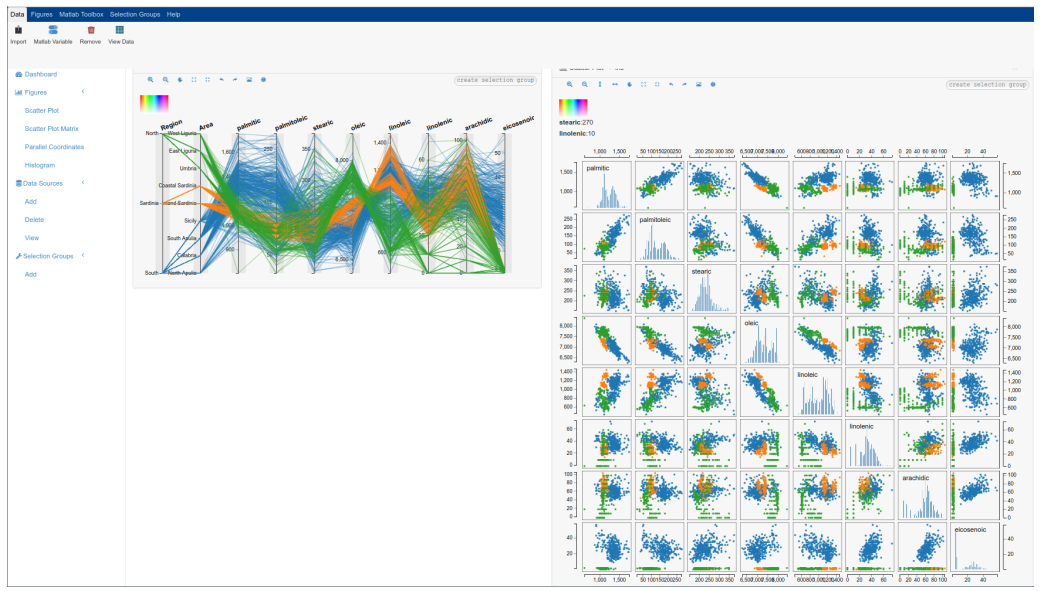This screenshot has width=1043, height=591.
Task: Zoom in on the parallel coordinates plot
Action: (151, 80)
